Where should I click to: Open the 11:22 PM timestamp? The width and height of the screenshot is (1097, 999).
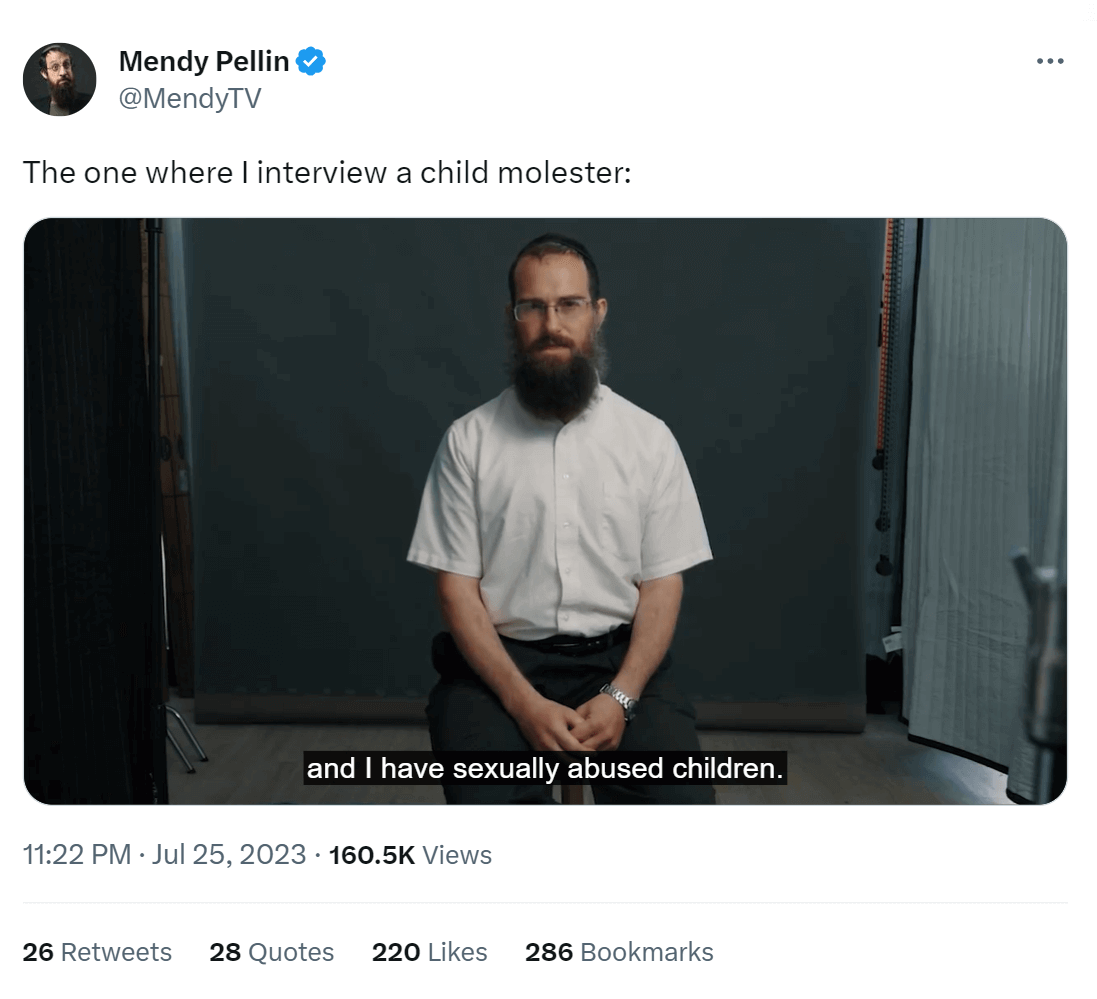[76, 855]
